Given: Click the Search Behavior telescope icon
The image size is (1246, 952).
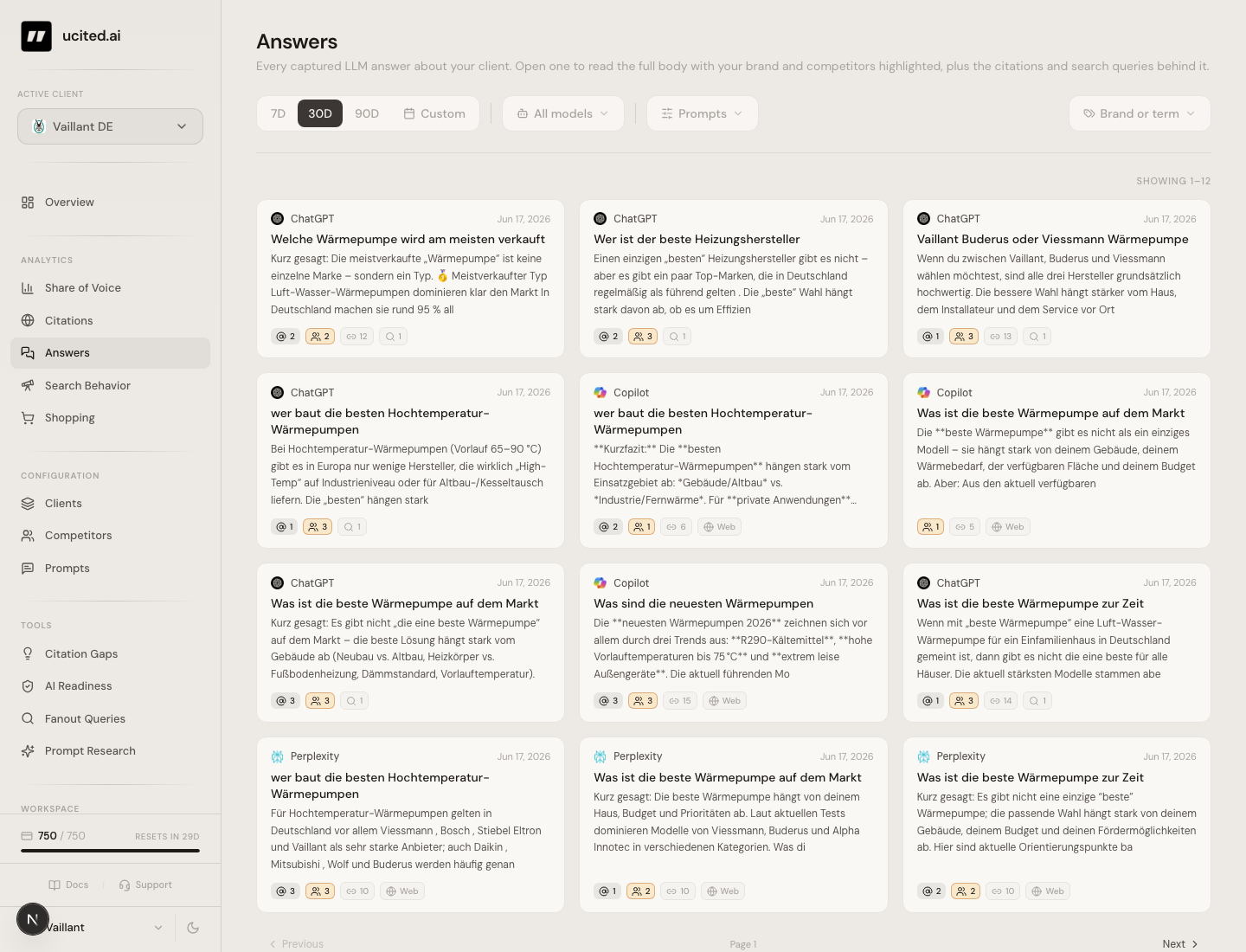Looking at the screenshot, I should (x=28, y=386).
